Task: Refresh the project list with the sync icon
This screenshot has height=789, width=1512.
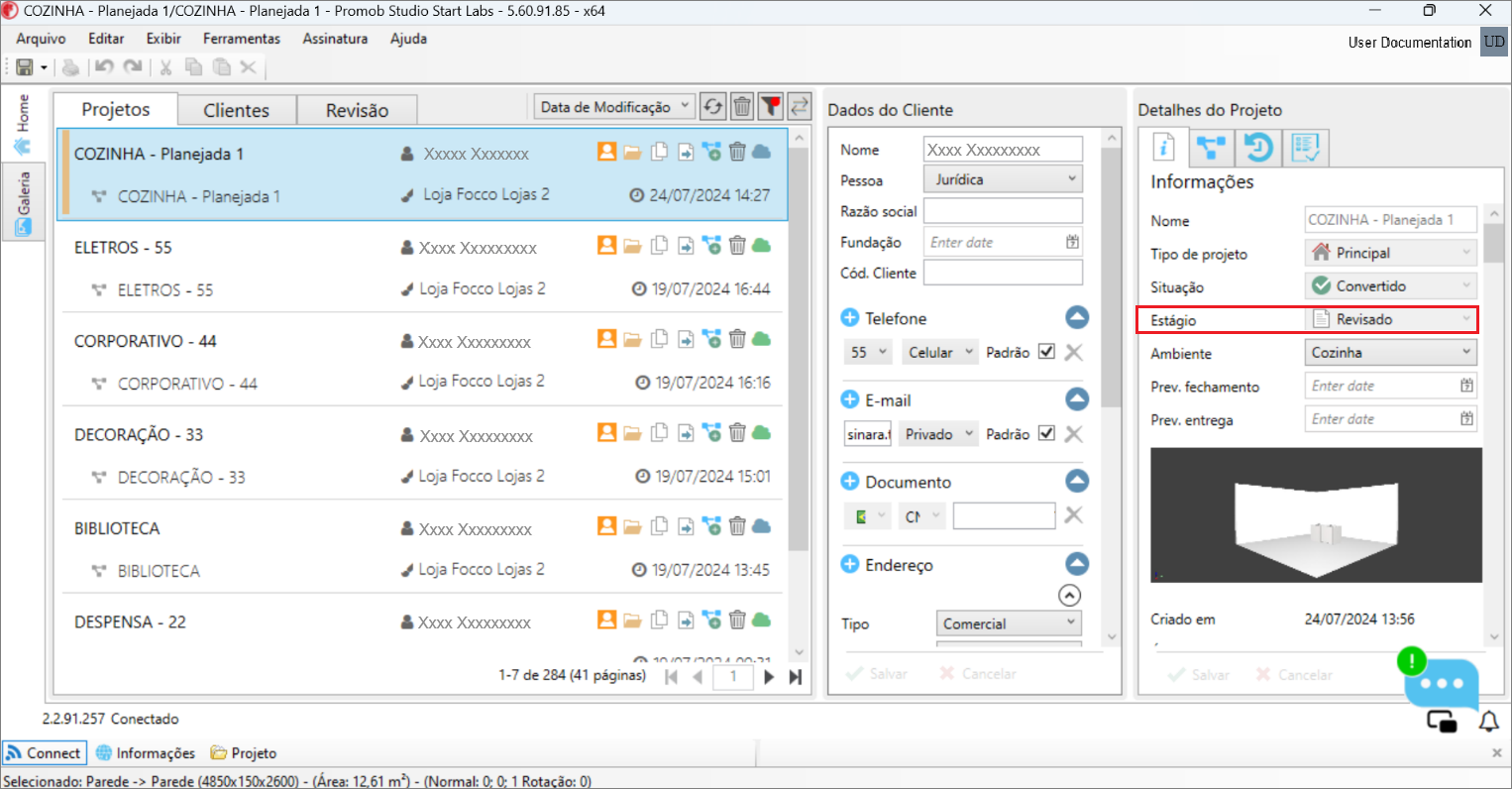Action: pyautogui.click(x=712, y=106)
